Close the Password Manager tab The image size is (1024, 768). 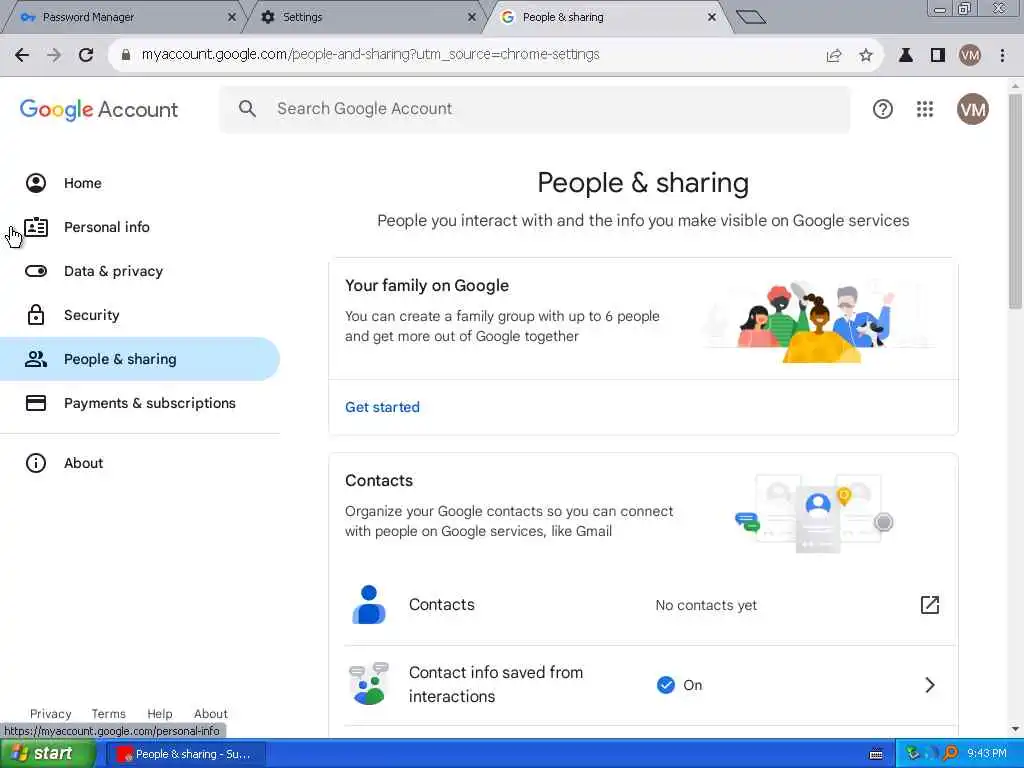pyautogui.click(x=231, y=17)
